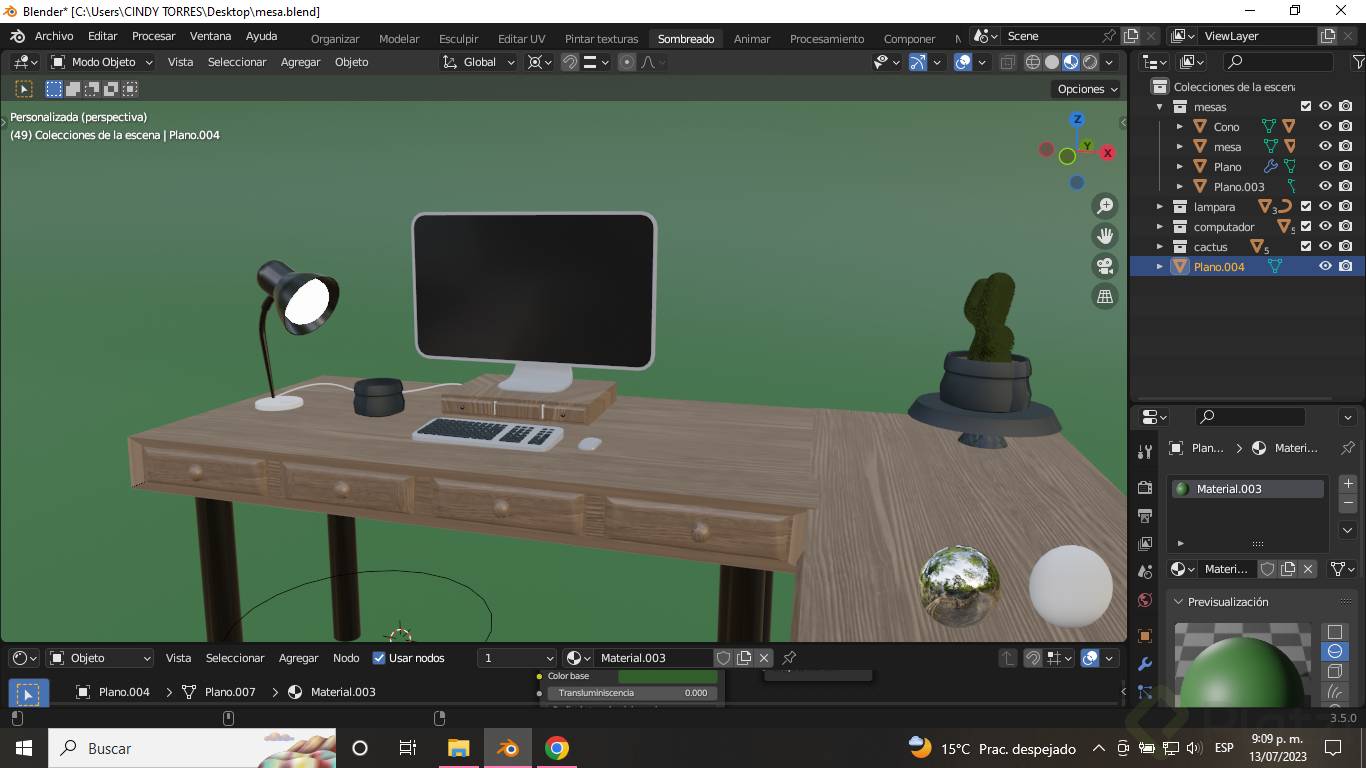
Task: Uncheck the cactus collection checkbox
Action: [x=1306, y=246]
